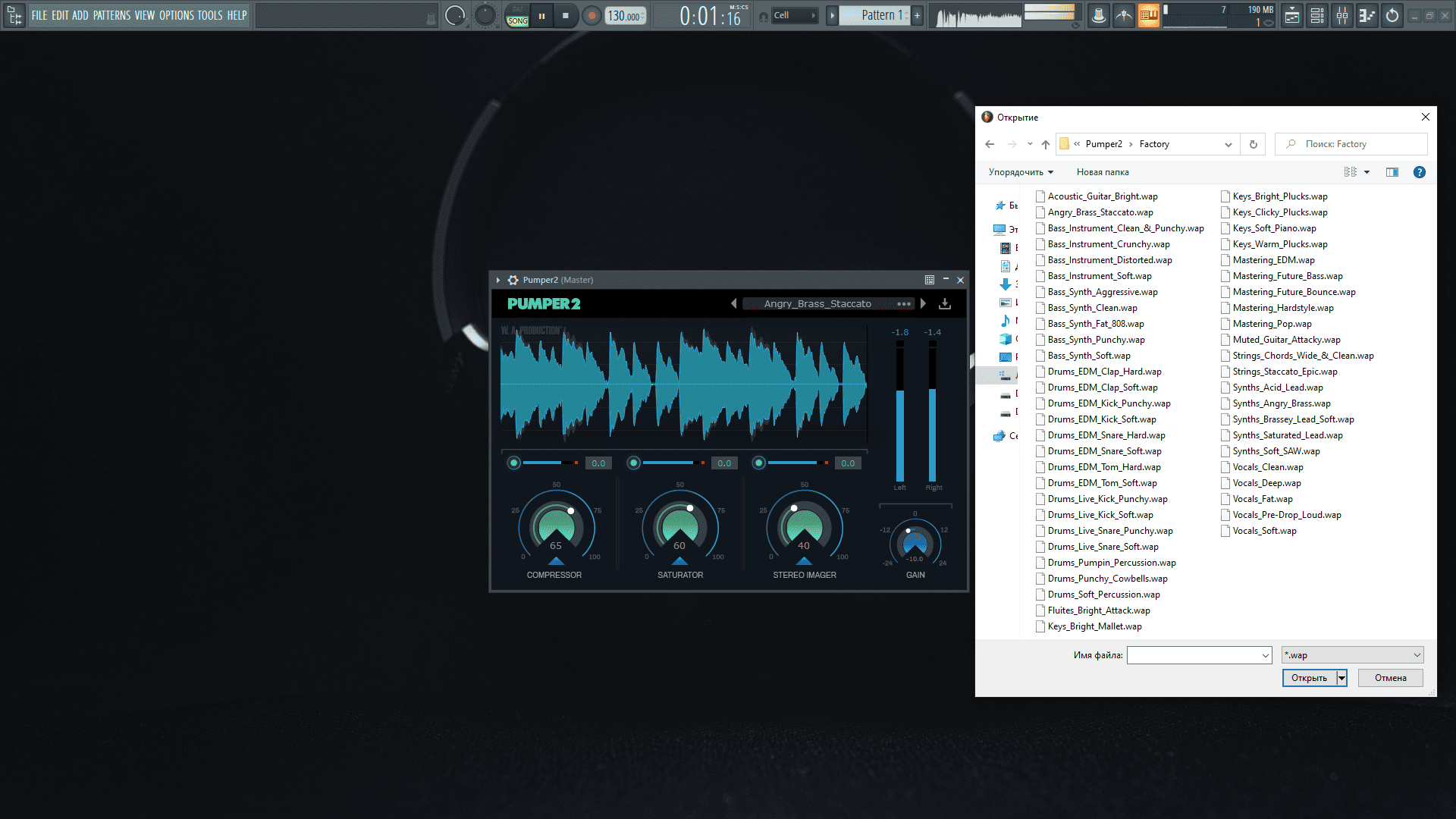Click the Открыть button

click(x=1309, y=678)
